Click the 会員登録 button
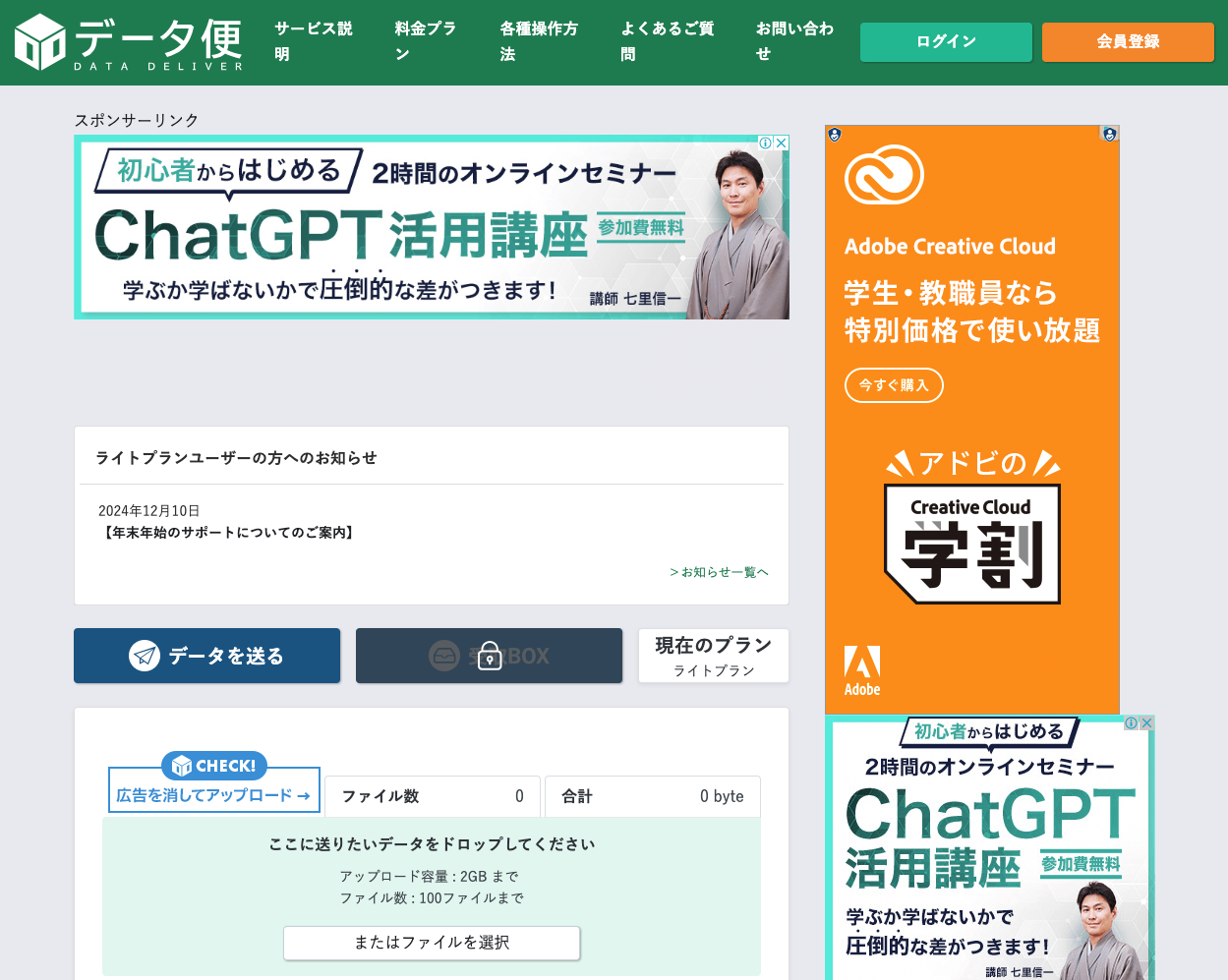The height and width of the screenshot is (980, 1228). [1127, 41]
